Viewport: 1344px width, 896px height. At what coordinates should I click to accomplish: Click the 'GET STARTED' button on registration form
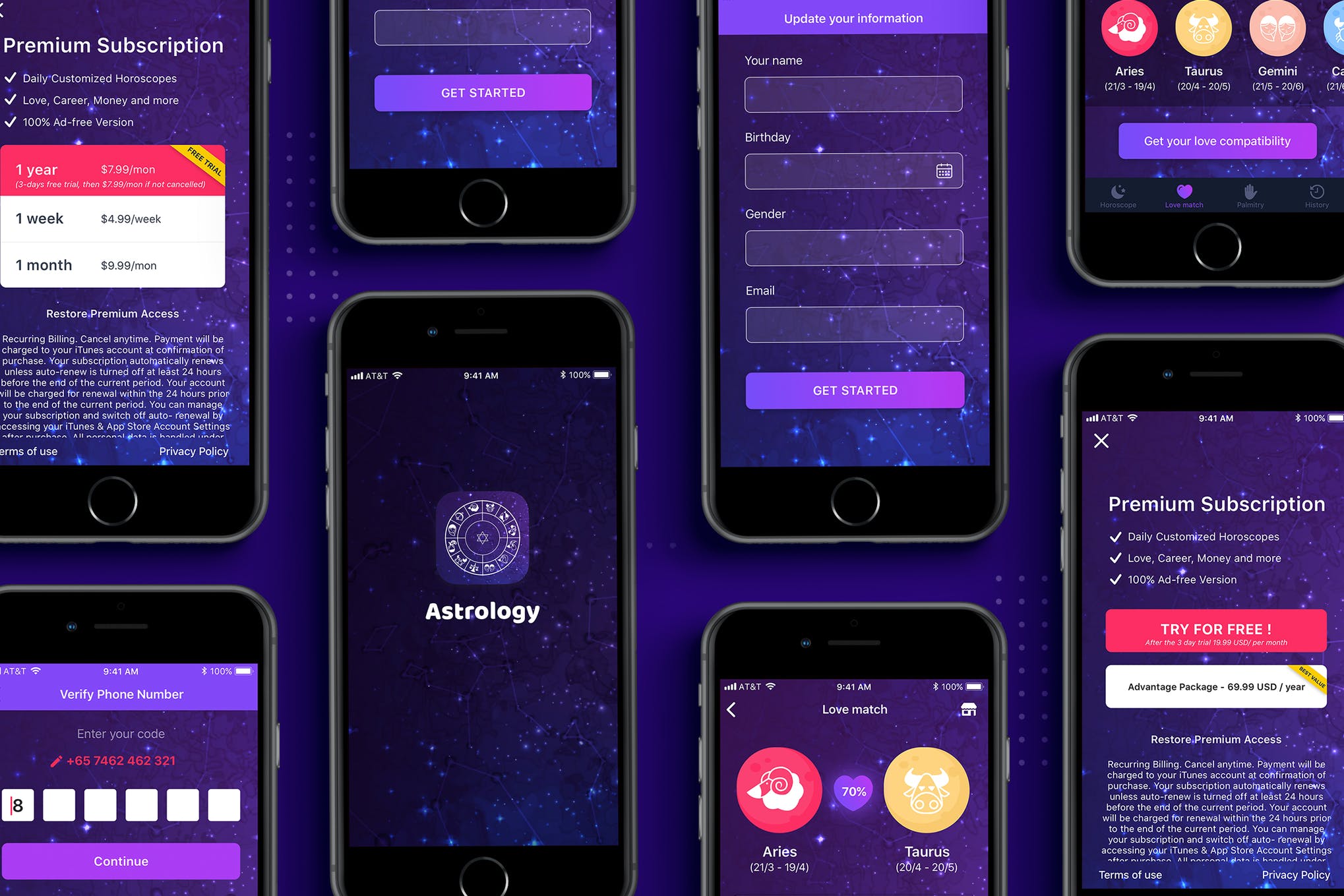point(854,390)
